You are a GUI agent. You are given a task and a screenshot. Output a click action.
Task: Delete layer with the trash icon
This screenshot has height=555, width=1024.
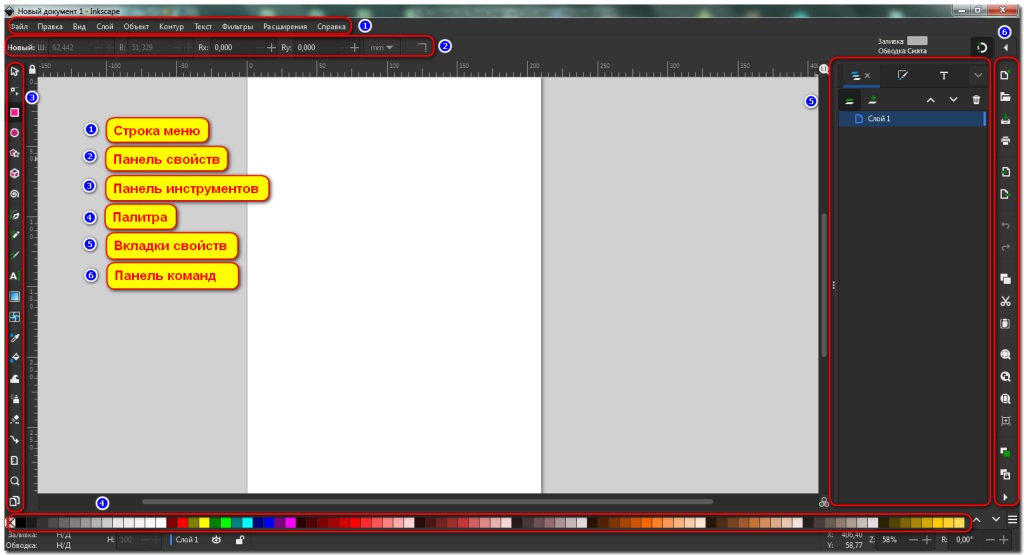click(976, 100)
